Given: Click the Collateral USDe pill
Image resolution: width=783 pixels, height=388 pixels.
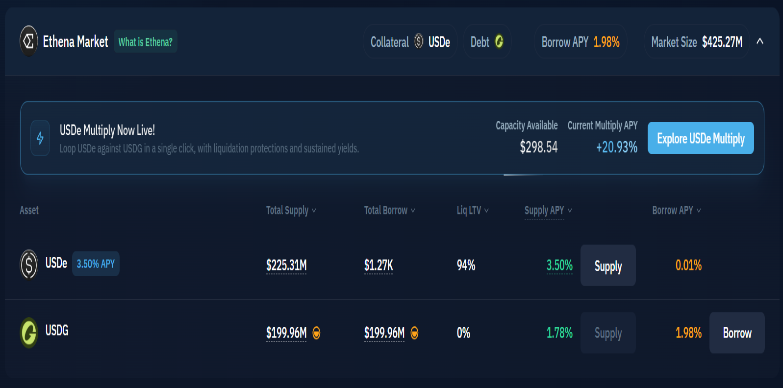Looking at the screenshot, I should point(410,42).
